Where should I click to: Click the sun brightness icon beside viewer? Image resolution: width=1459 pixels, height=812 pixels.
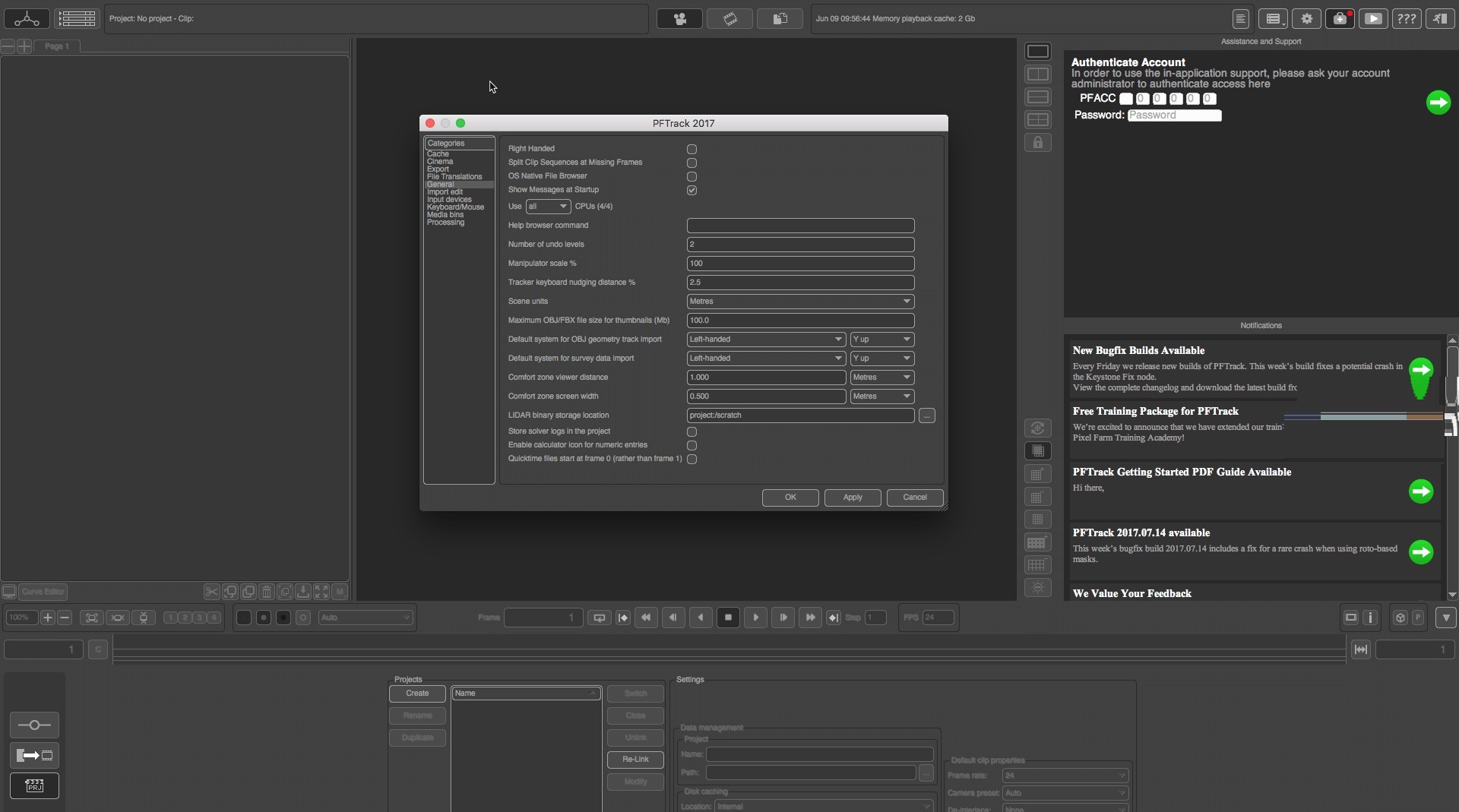(1037, 587)
